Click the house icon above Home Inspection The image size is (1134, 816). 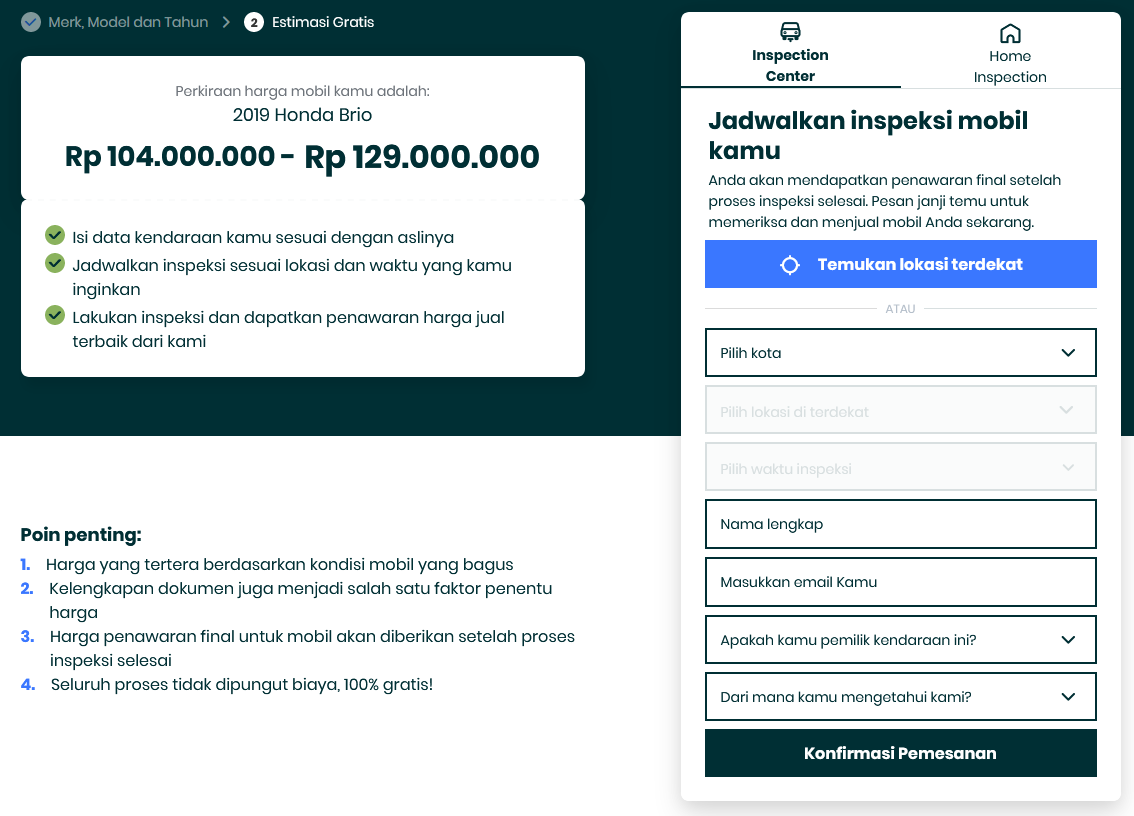1010,33
